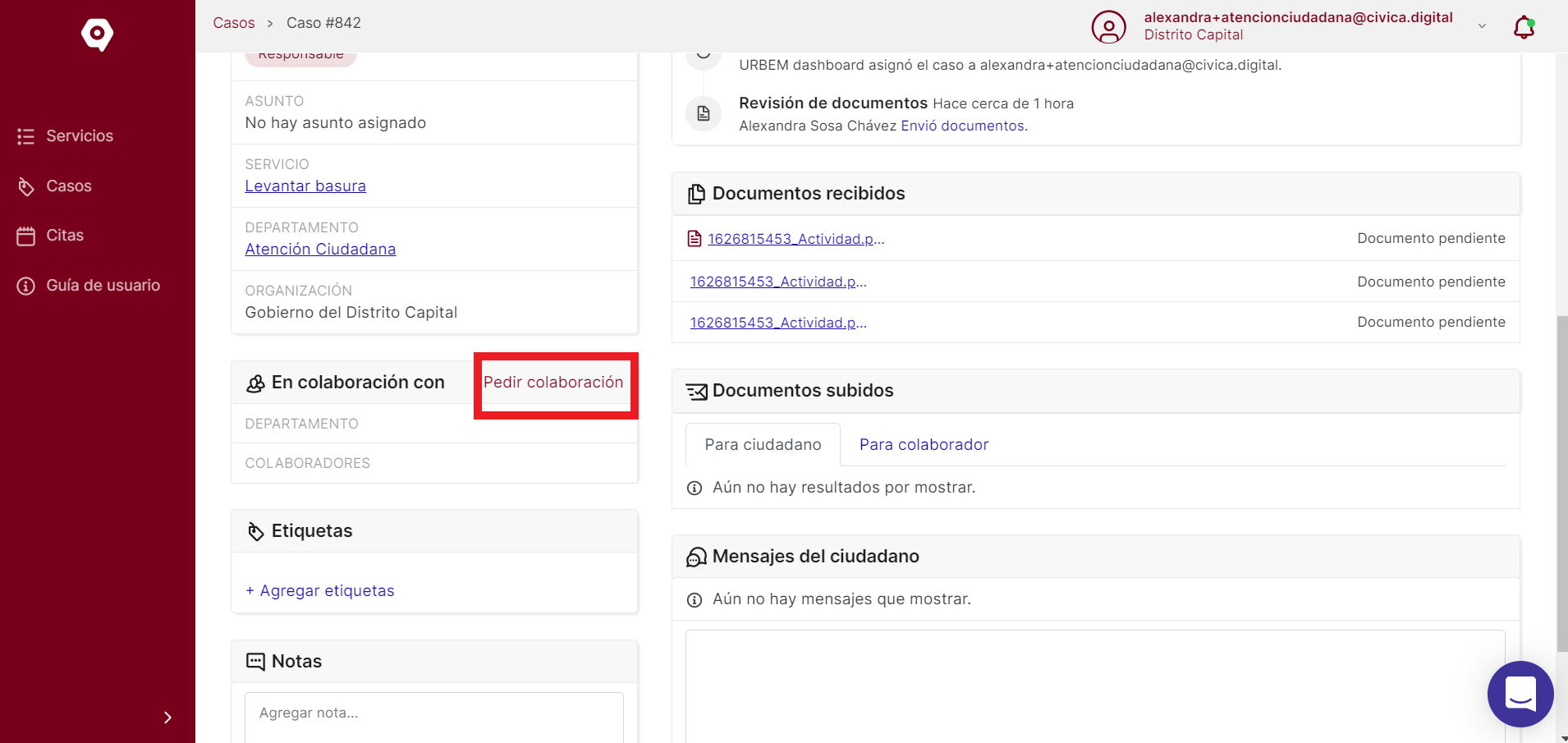Click the Caso #842 breadcrumb
The height and width of the screenshot is (743, 1568).
coord(323,23)
